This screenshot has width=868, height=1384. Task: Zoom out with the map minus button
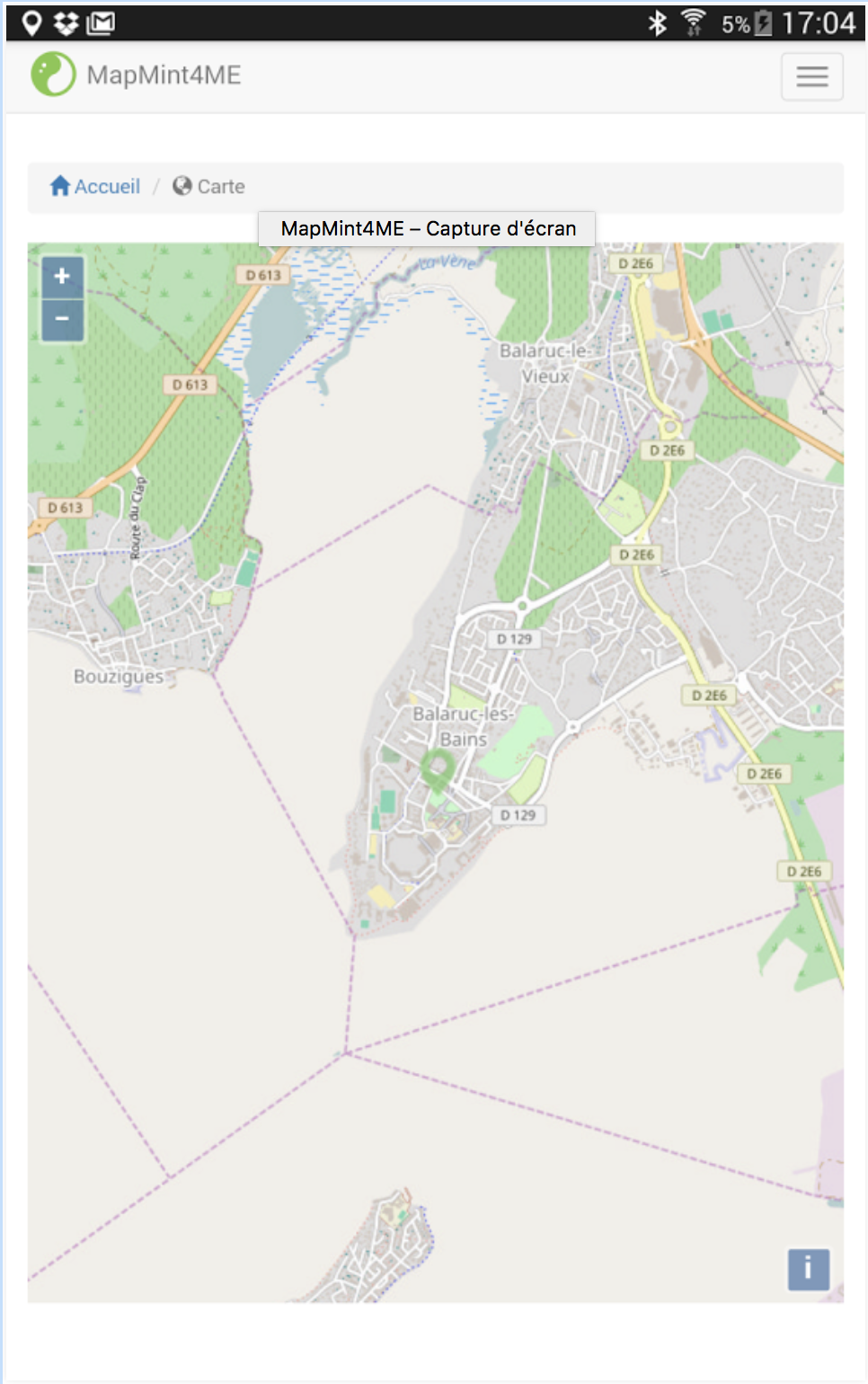[62, 320]
